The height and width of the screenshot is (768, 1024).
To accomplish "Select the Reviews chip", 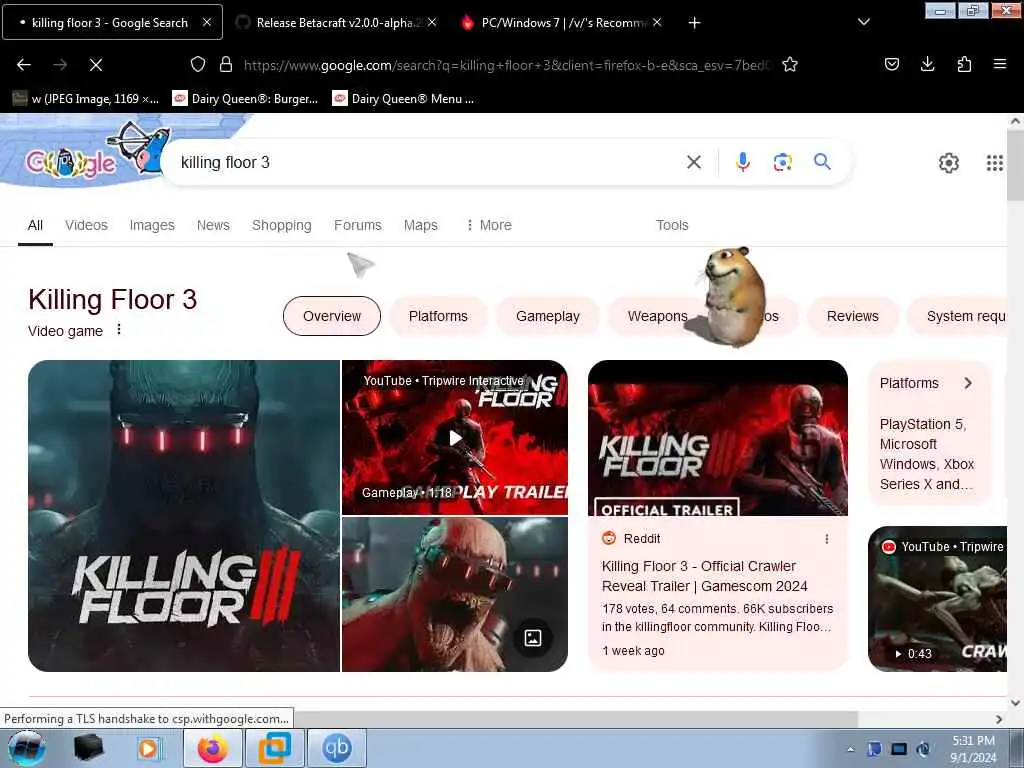I will pyautogui.click(x=852, y=316).
